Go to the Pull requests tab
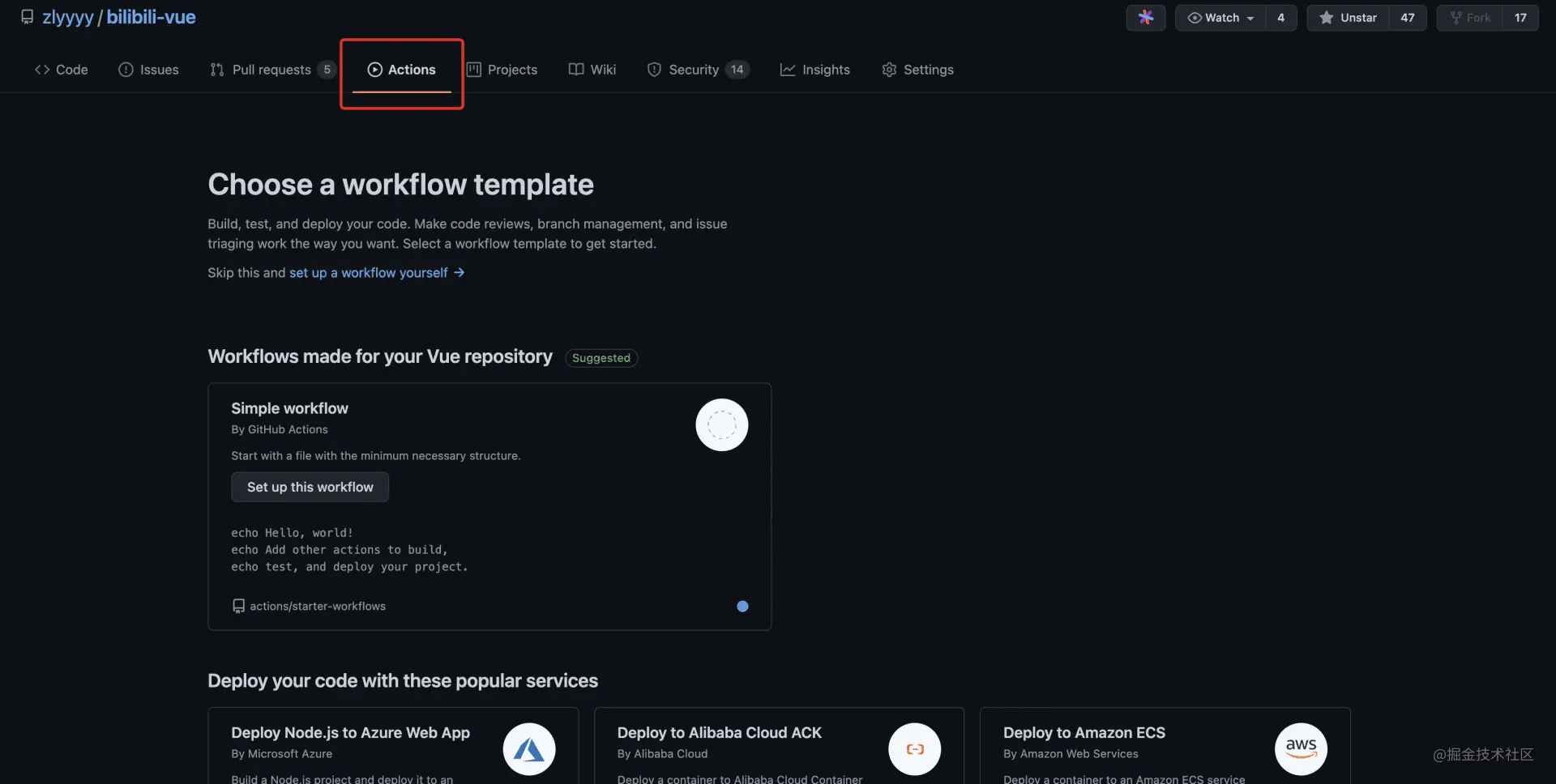 (272, 70)
